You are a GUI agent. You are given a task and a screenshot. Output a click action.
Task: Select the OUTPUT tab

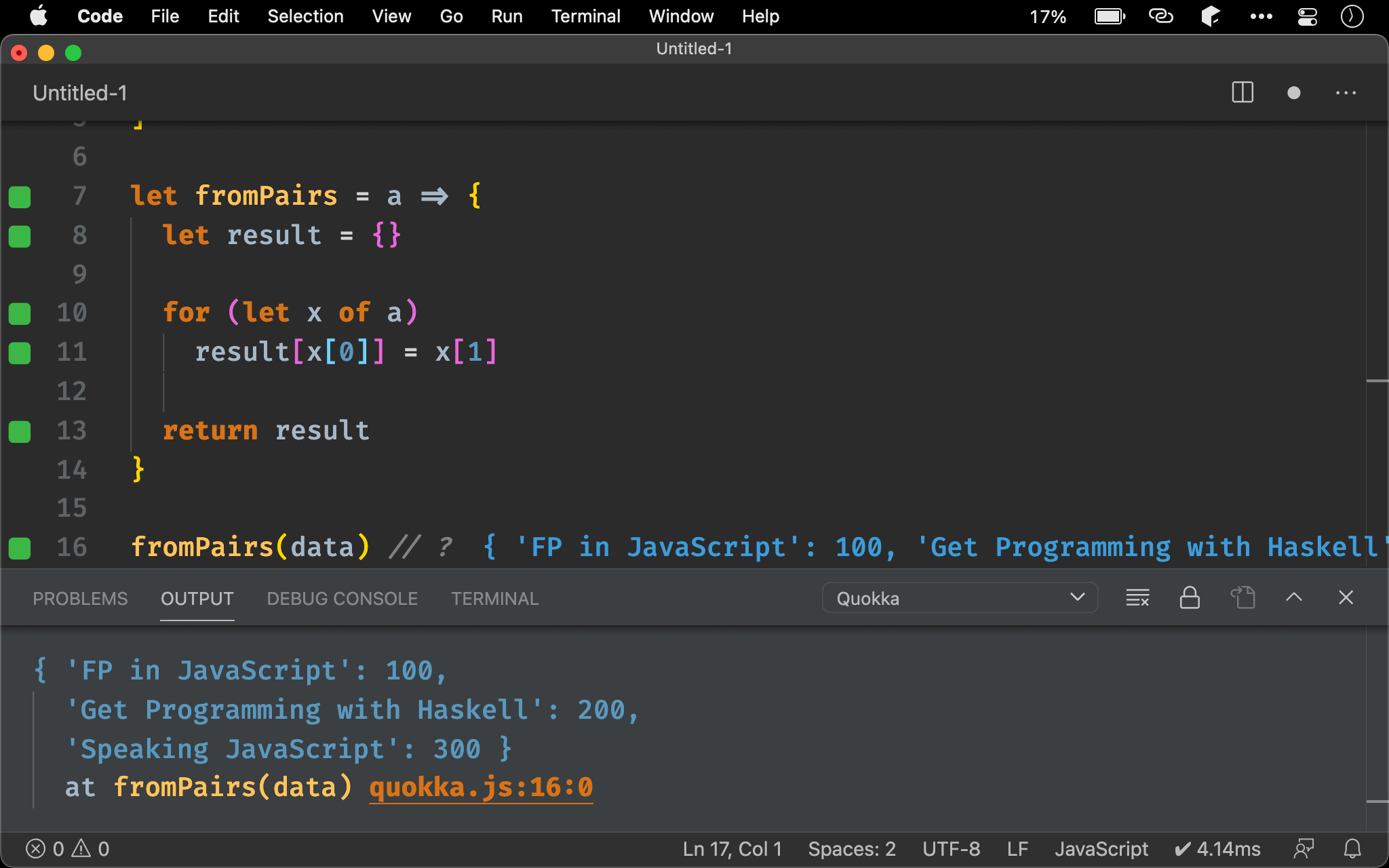coord(197,599)
